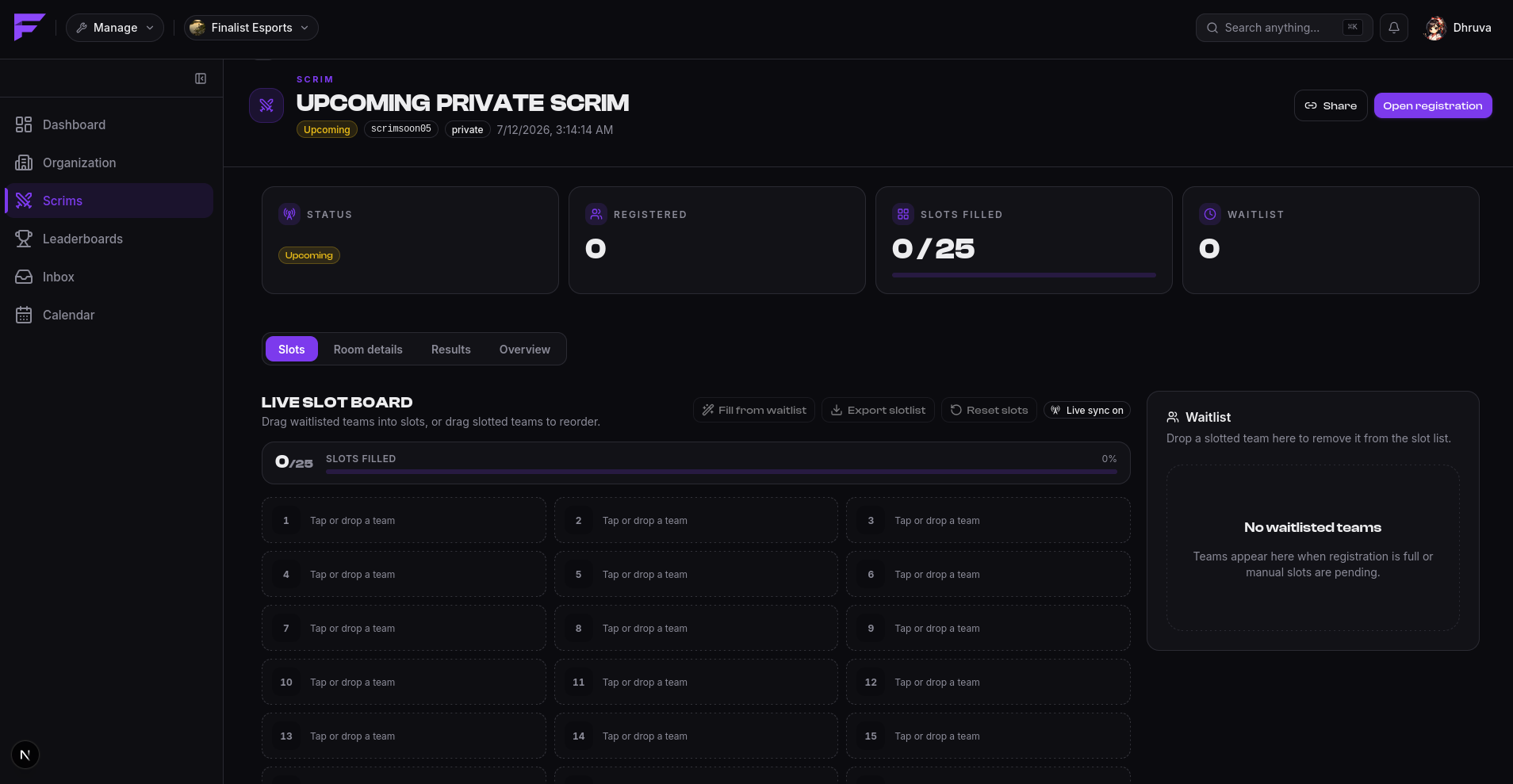Open Organization page
The height and width of the screenshot is (784, 1513).
point(109,163)
